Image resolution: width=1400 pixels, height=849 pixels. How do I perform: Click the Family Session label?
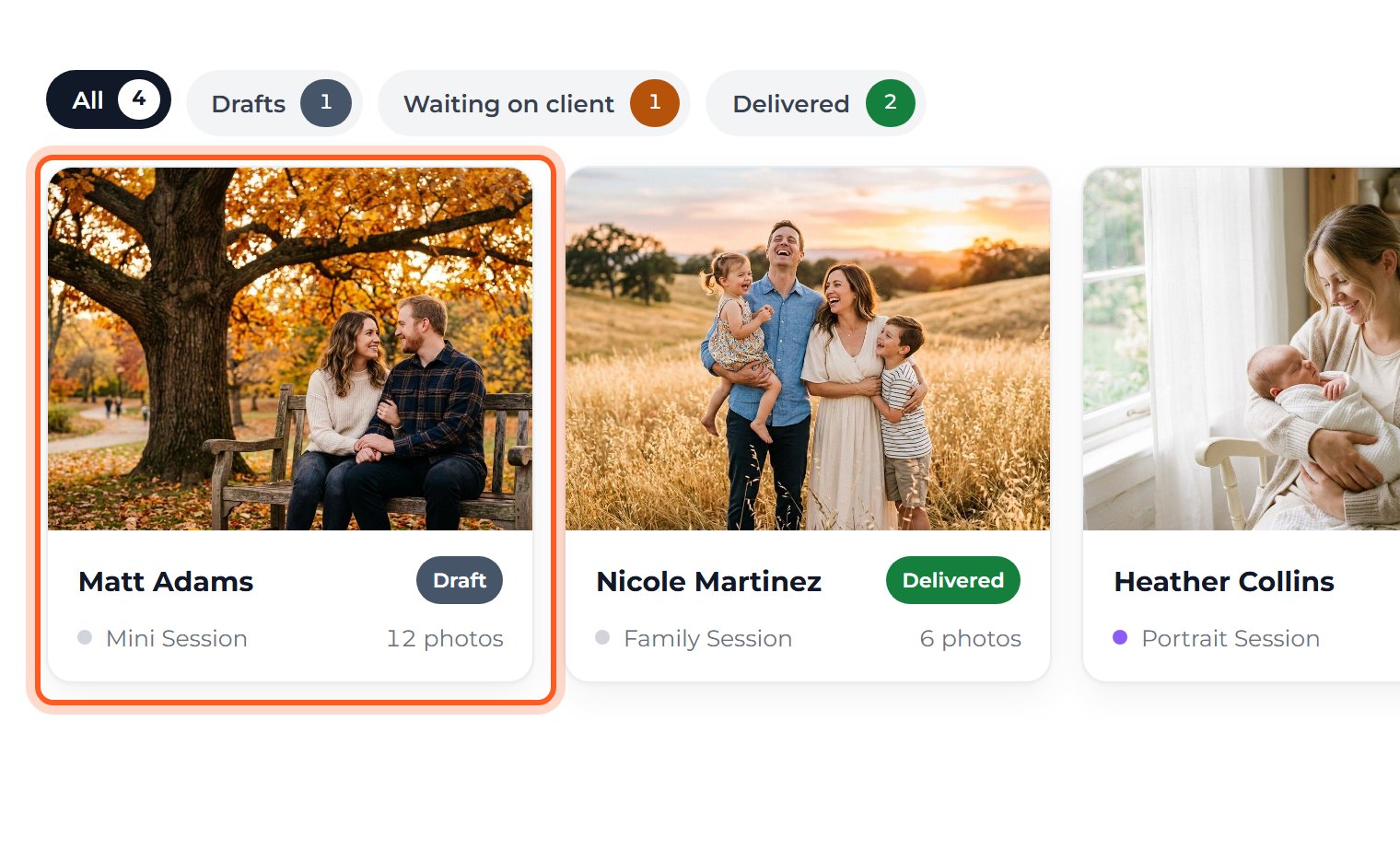coord(707,638)
